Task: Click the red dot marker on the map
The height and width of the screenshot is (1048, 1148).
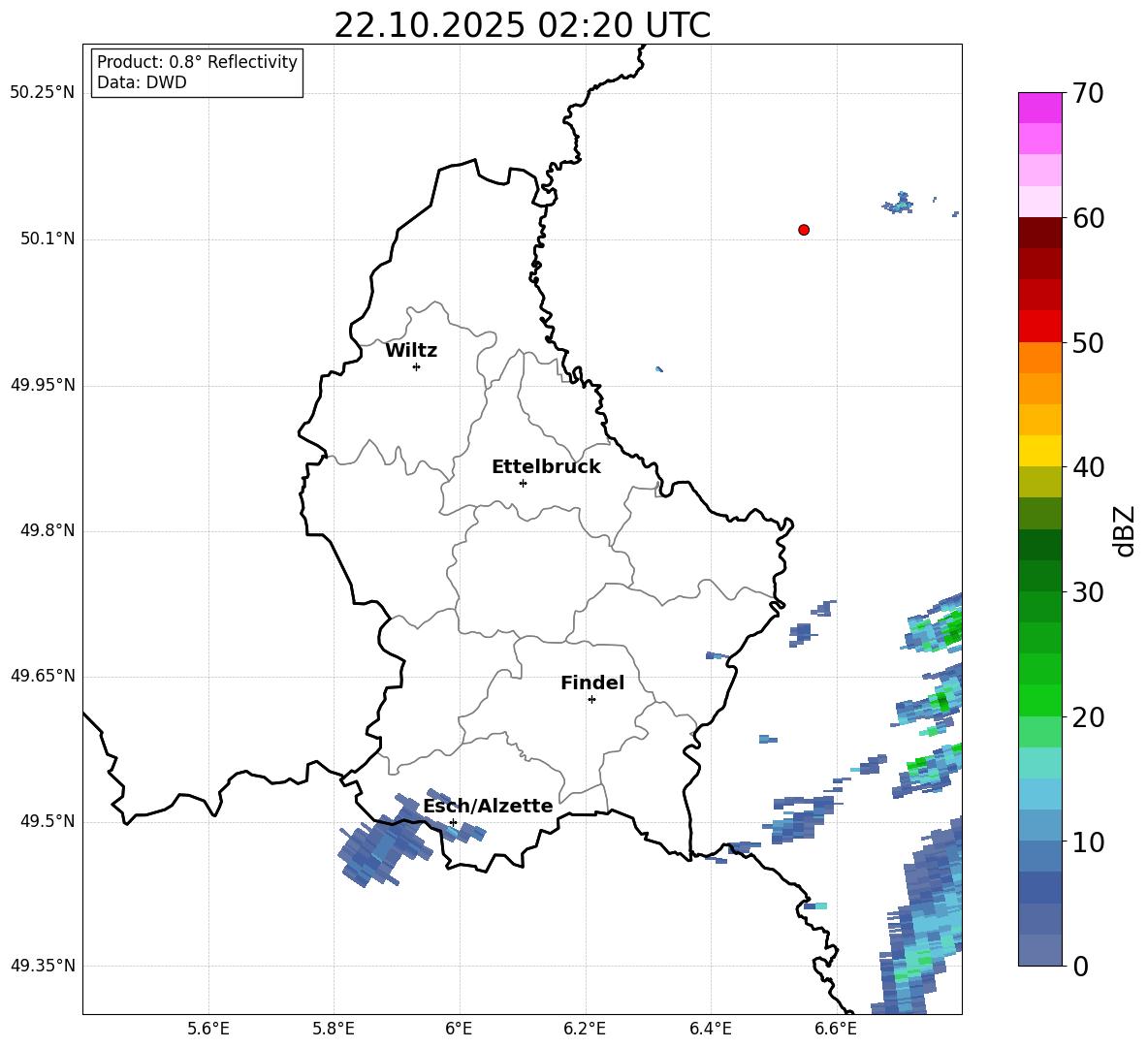Action: coord(804,230)
